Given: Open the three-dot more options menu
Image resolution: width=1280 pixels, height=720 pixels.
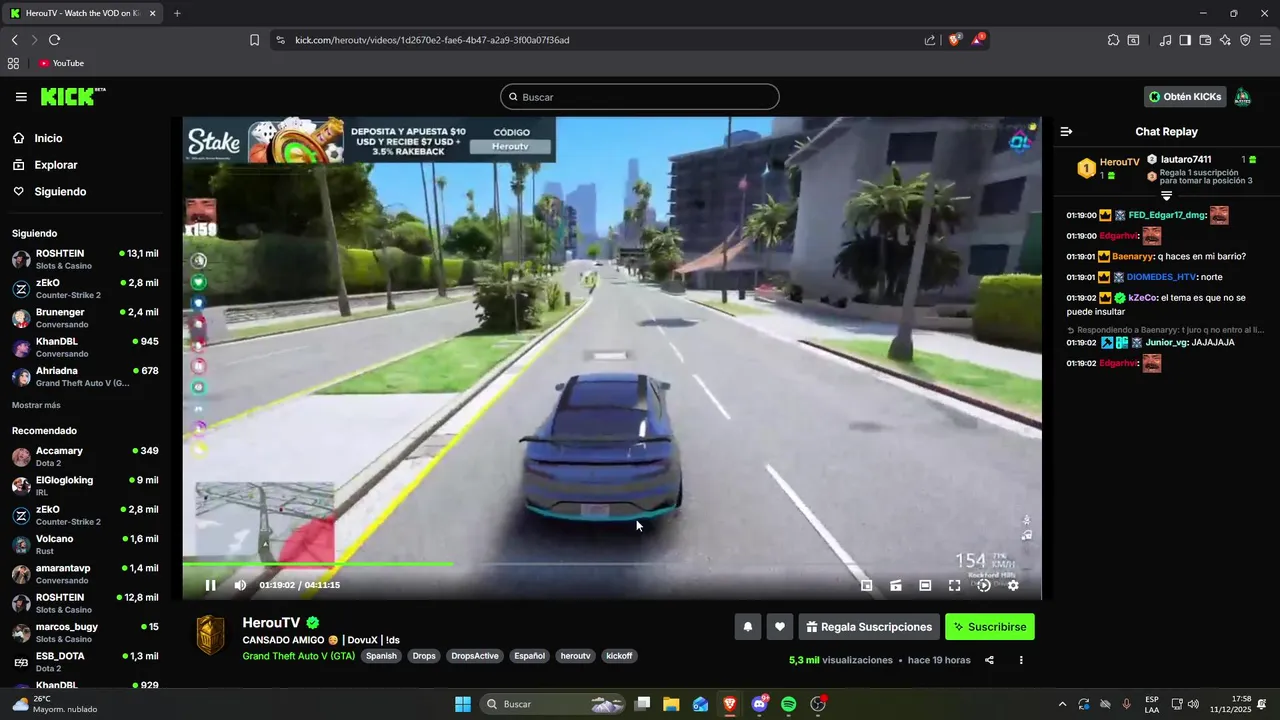Looking at the screenshot, I should click(1021, 660).
